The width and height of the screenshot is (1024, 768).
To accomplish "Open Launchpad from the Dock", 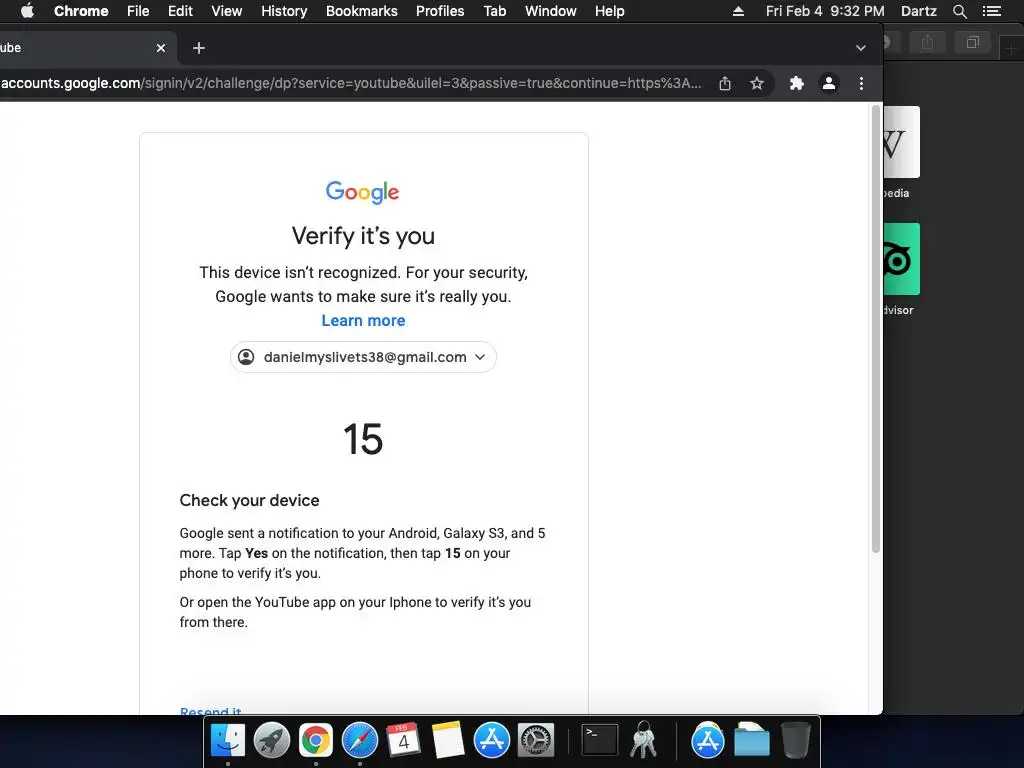I will click(272, 741).
